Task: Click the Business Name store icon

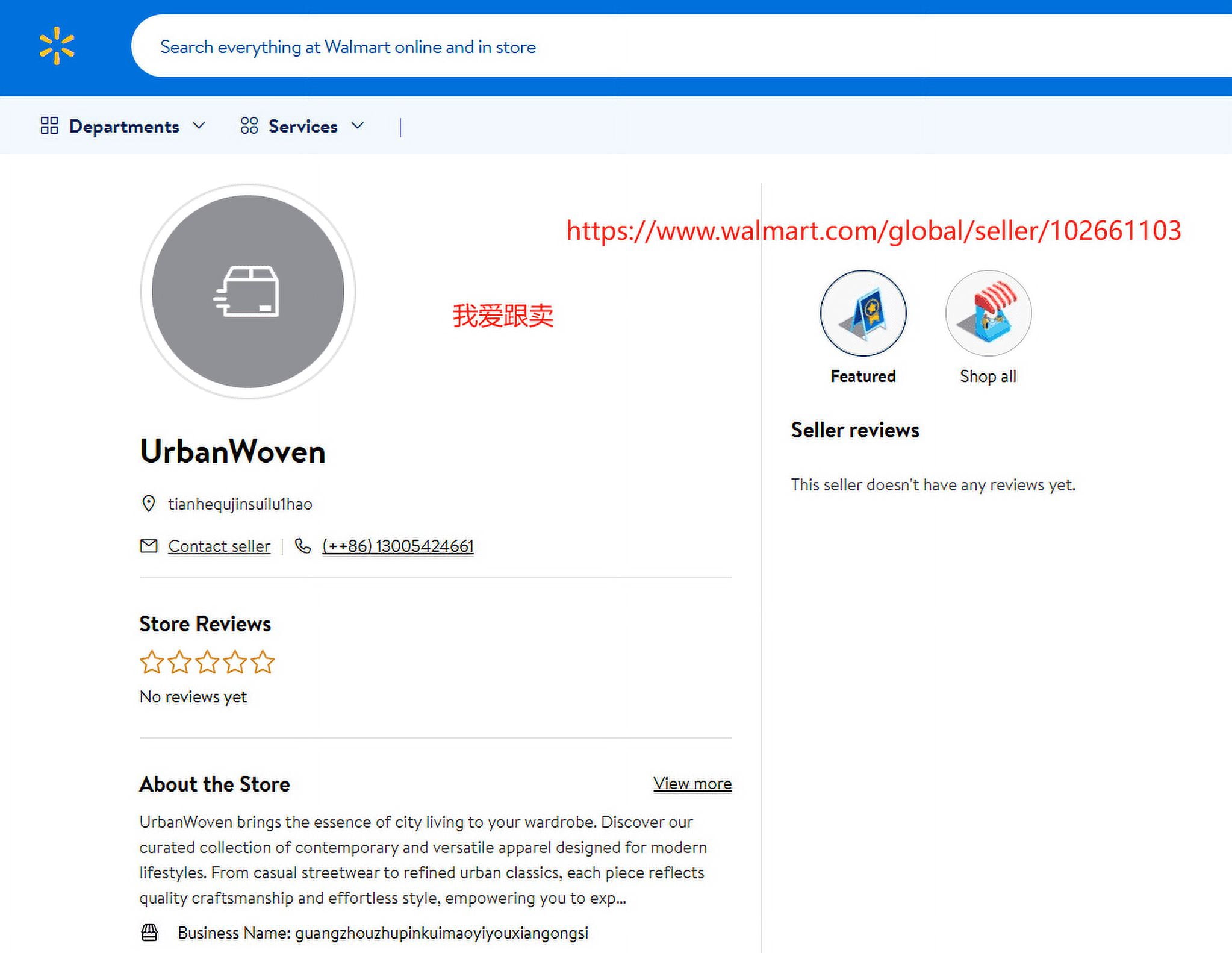Action: point(149,933)
